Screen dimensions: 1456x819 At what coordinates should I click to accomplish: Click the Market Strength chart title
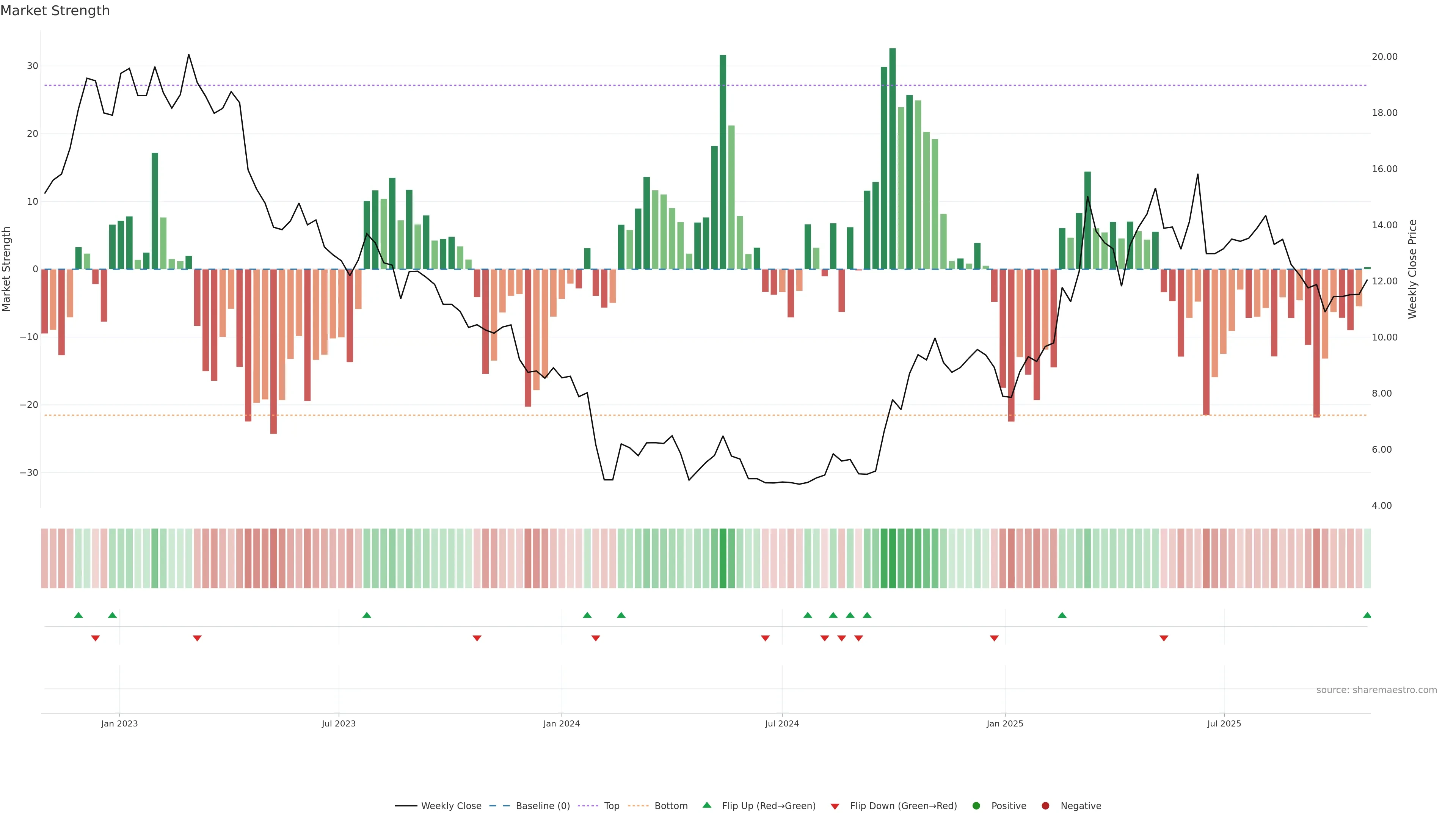pos(55,11)
